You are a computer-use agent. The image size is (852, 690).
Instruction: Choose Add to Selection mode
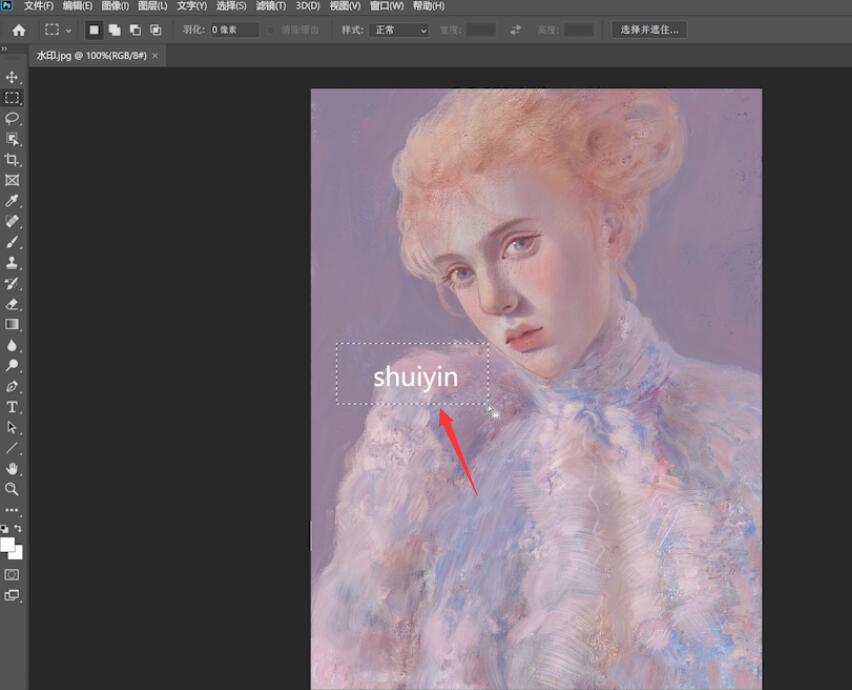coord(114,30)
